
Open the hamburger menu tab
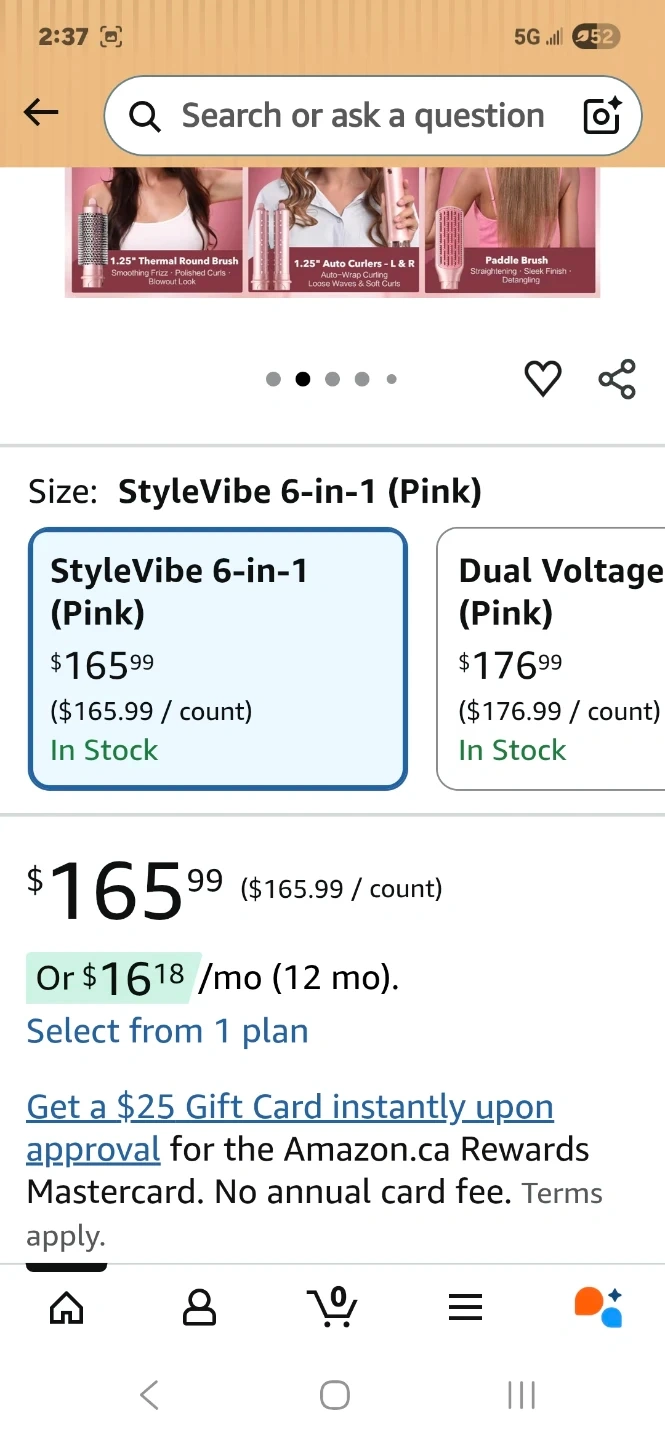coord(465,1306)
